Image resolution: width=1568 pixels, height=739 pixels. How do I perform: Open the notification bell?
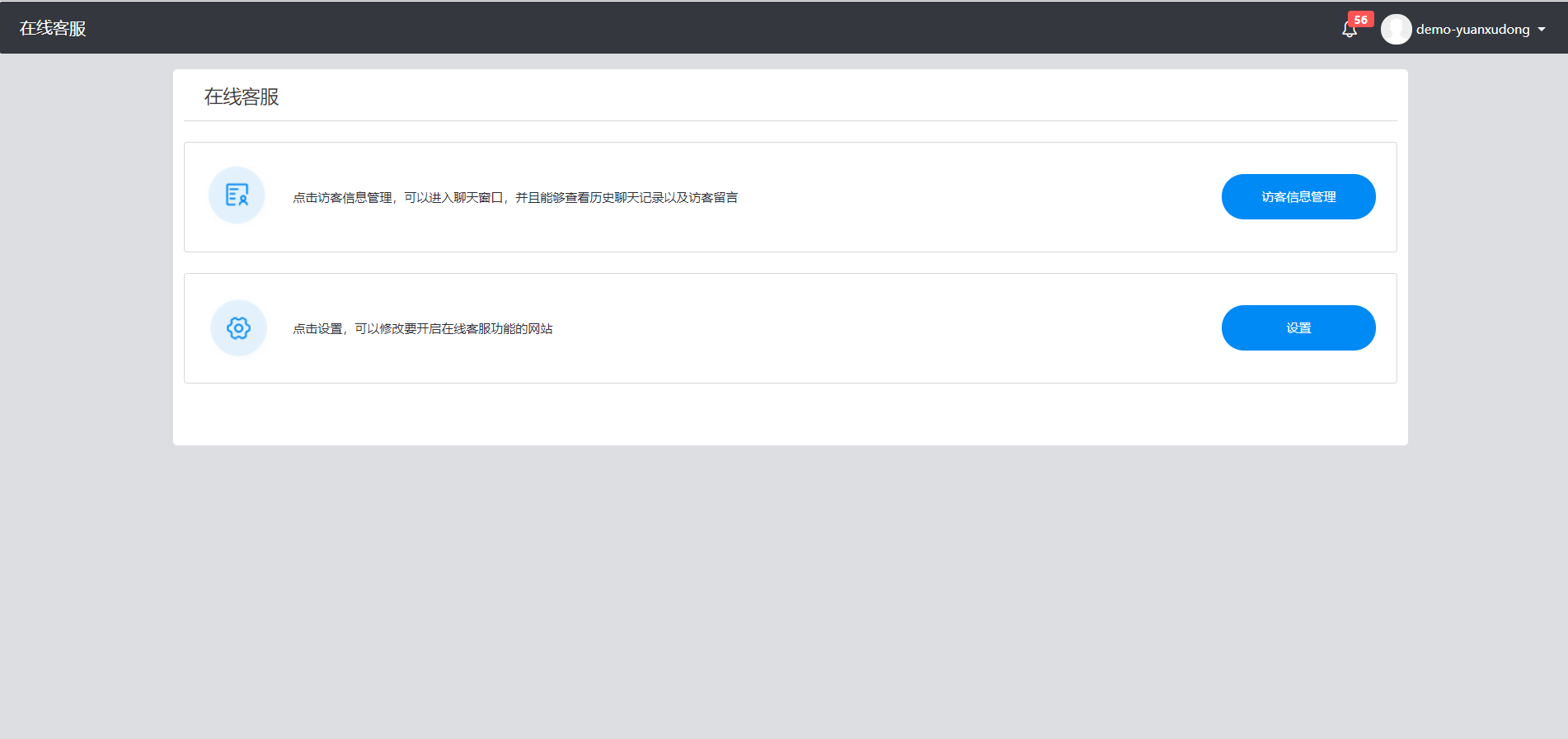(x=1349, y=31)
